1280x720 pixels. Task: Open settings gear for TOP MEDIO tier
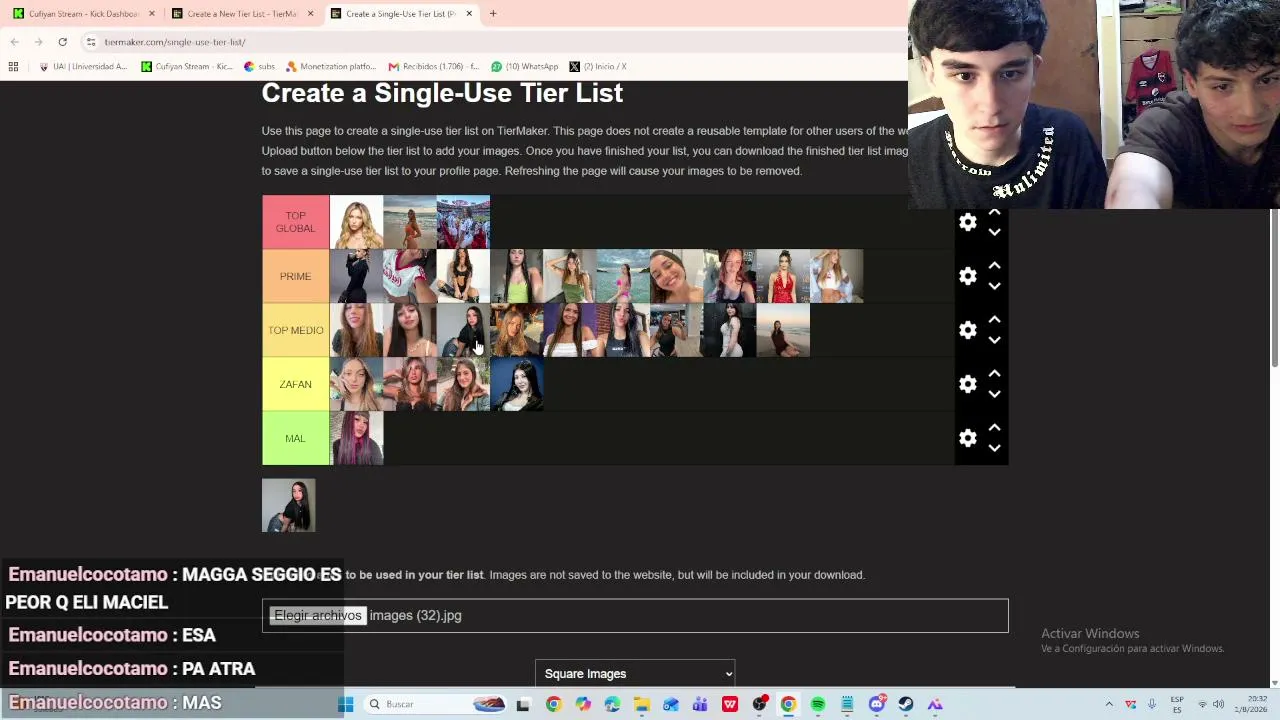(x=967, y=330)
